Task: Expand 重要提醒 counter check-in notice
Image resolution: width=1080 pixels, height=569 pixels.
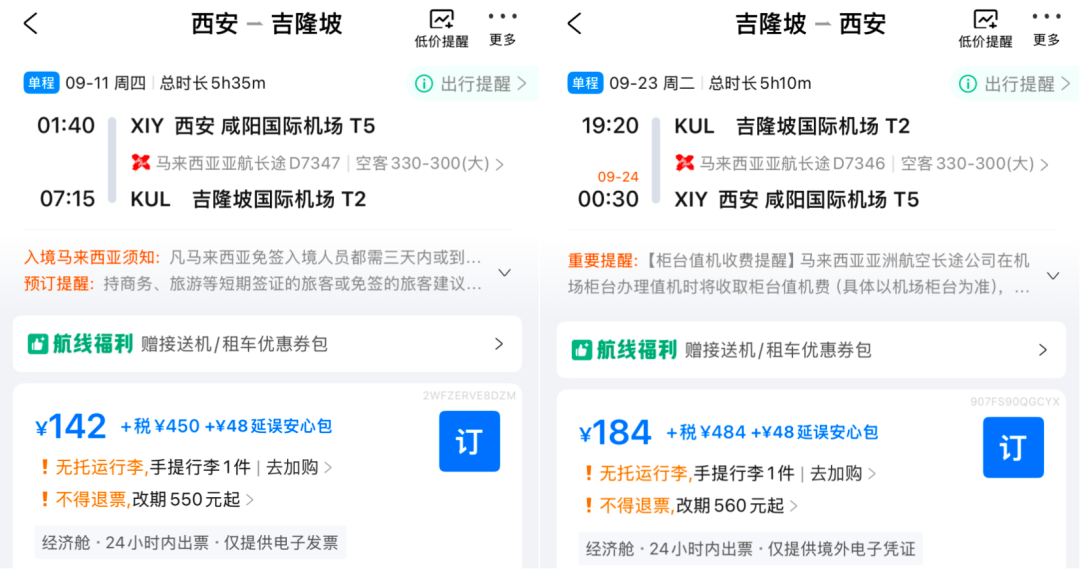Action: pyautogui.click(x=1052, y=276)
